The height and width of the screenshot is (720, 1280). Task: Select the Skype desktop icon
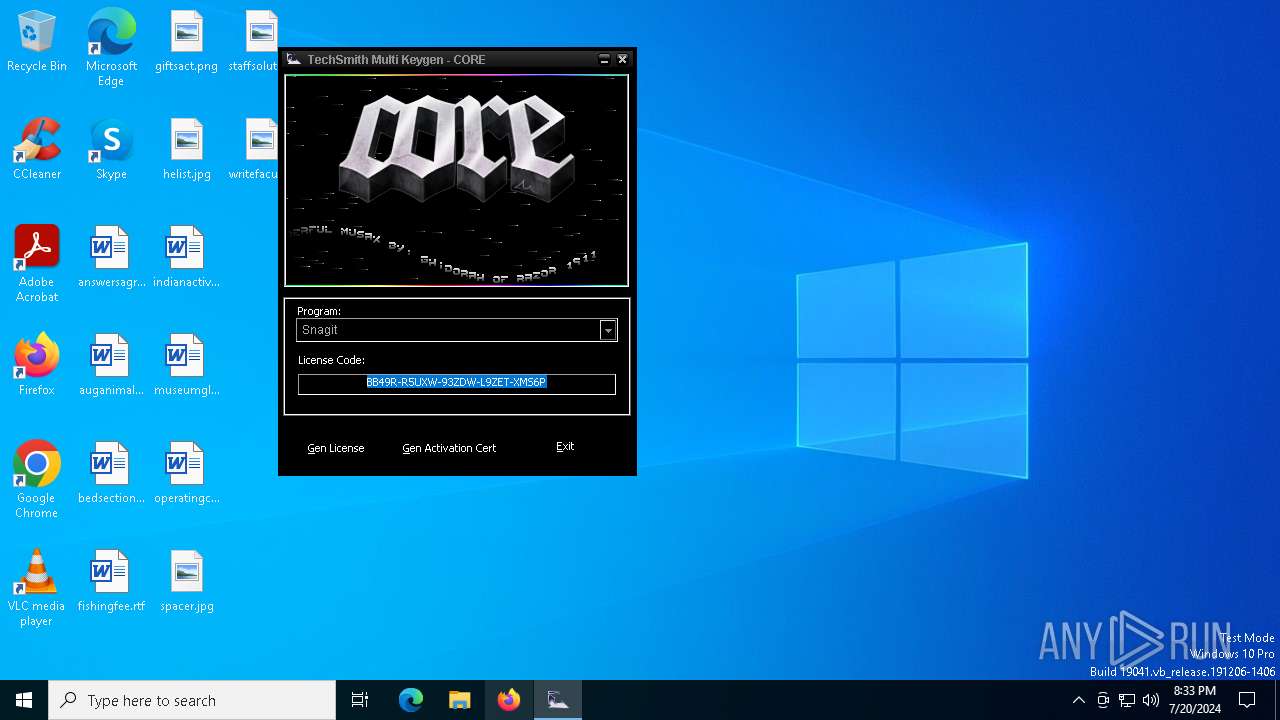click(x=111, y=150)
